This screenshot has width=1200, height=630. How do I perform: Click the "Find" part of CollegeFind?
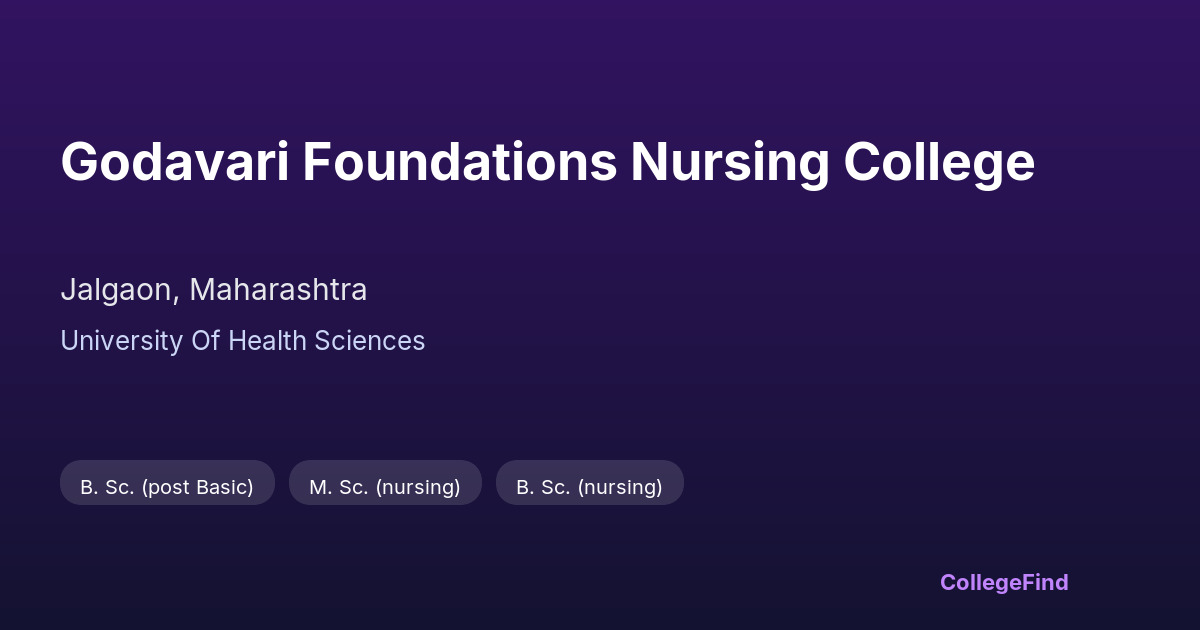pyautogui.click(x=1046, y=582)
